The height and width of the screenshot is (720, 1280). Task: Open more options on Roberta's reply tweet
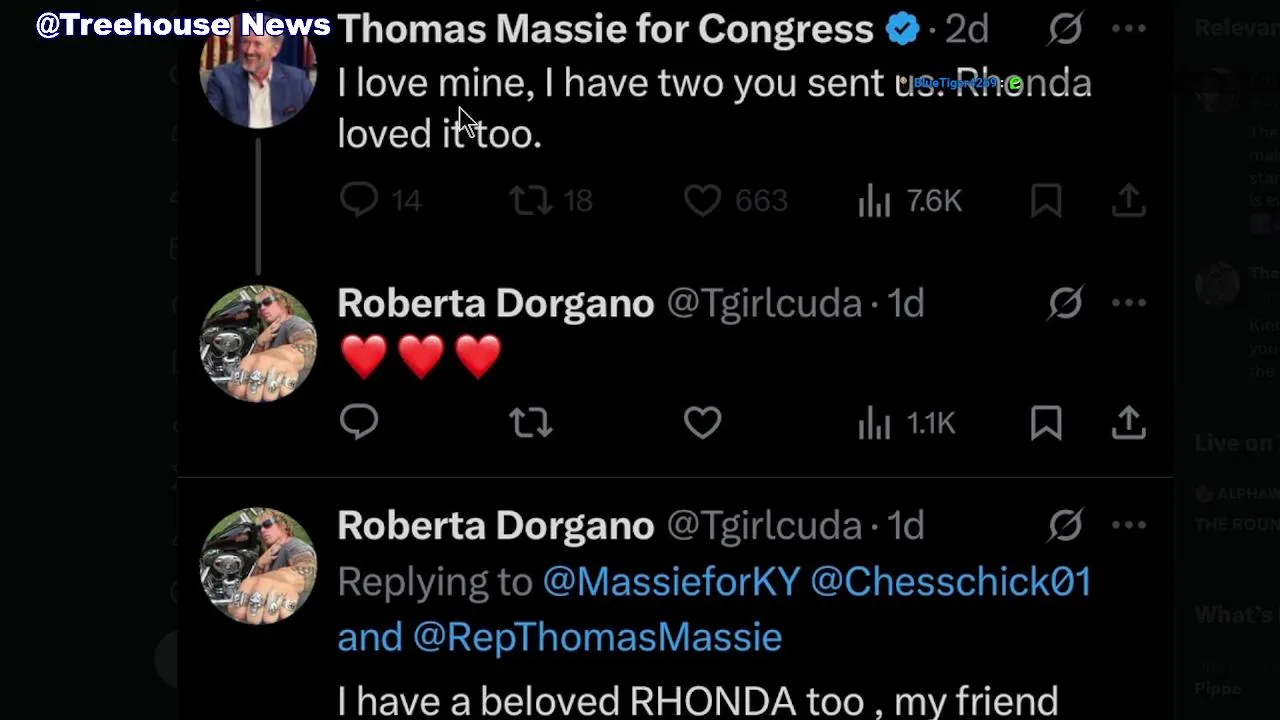[x=1129, y=525]
